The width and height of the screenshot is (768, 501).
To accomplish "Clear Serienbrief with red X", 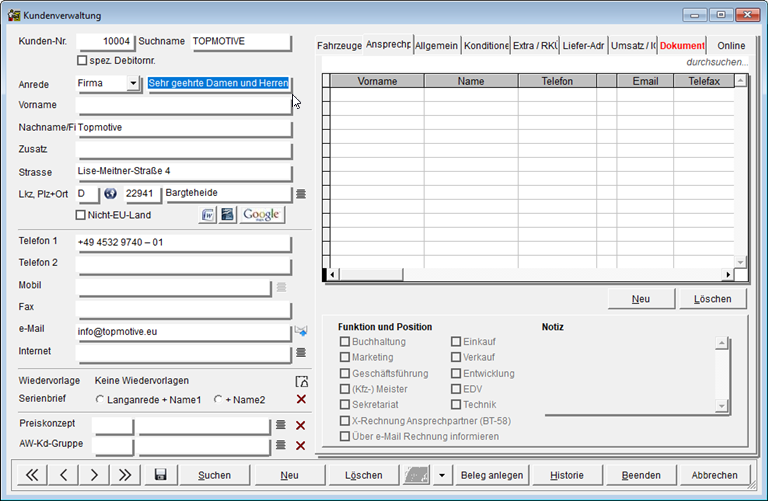I will pyautogui.click(x=301, y=399).
